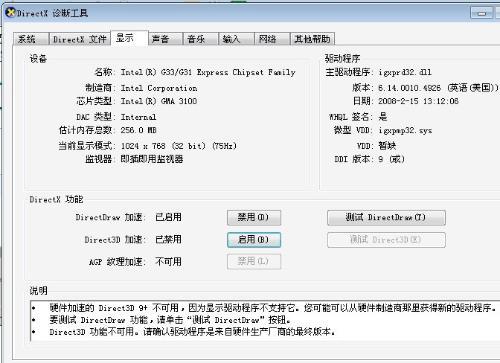Go to the 声音 tab
The width and height of the screenshot is (500, 363).
tap(165, 39)
